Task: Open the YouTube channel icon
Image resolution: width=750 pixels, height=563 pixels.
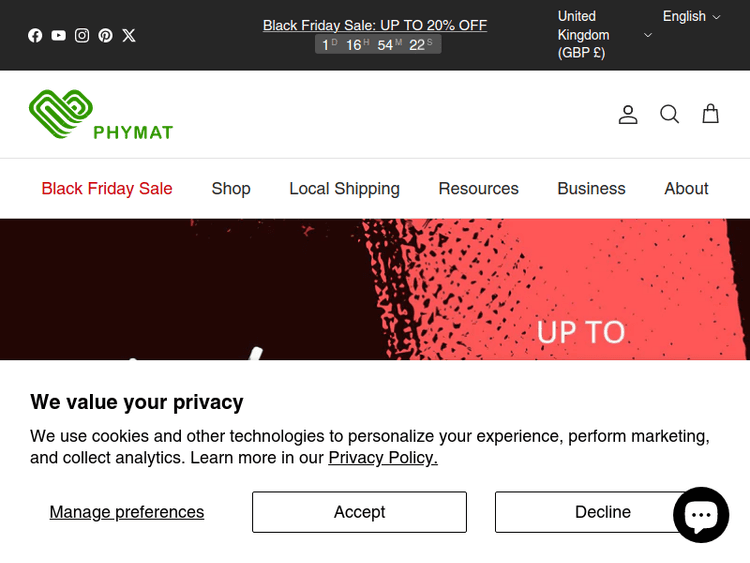Action: 59,35
